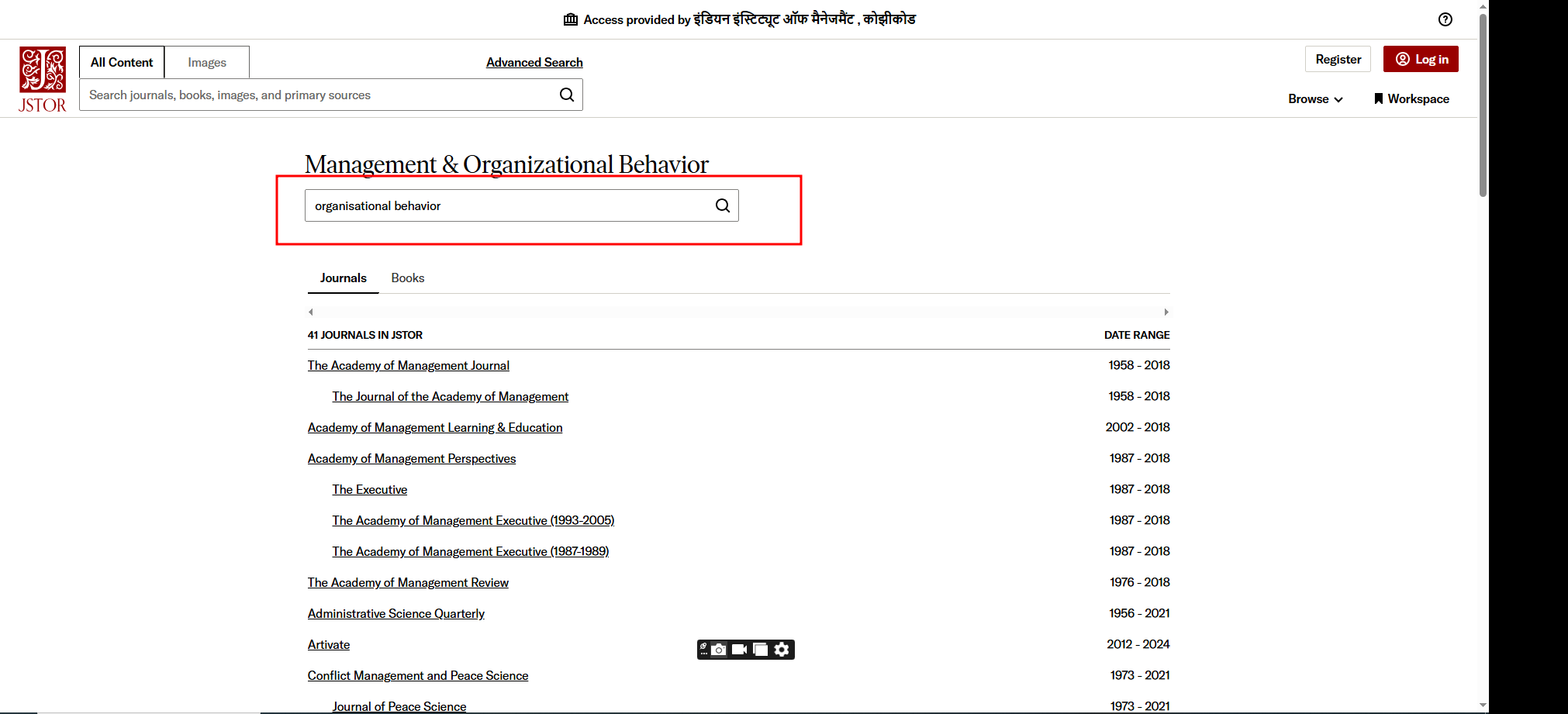Click the Register button
Screen dimensions: 1568x714
click(1338, 60)
